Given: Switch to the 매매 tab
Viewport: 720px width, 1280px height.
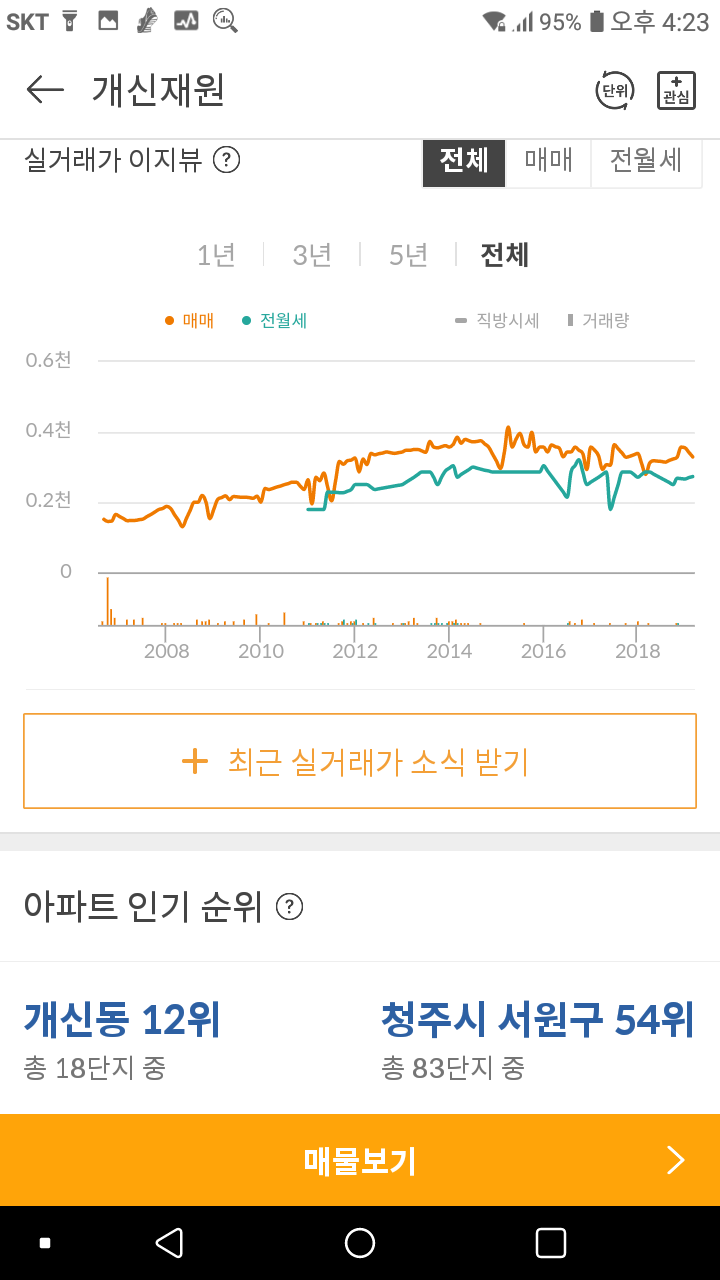Looking at the screenshot, I should pyautogui.click(x=548, y=161).
